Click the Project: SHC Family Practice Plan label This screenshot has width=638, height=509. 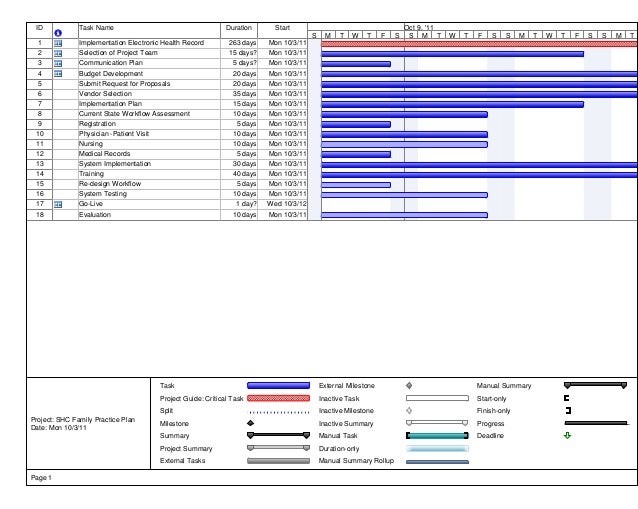click(83, 419)
